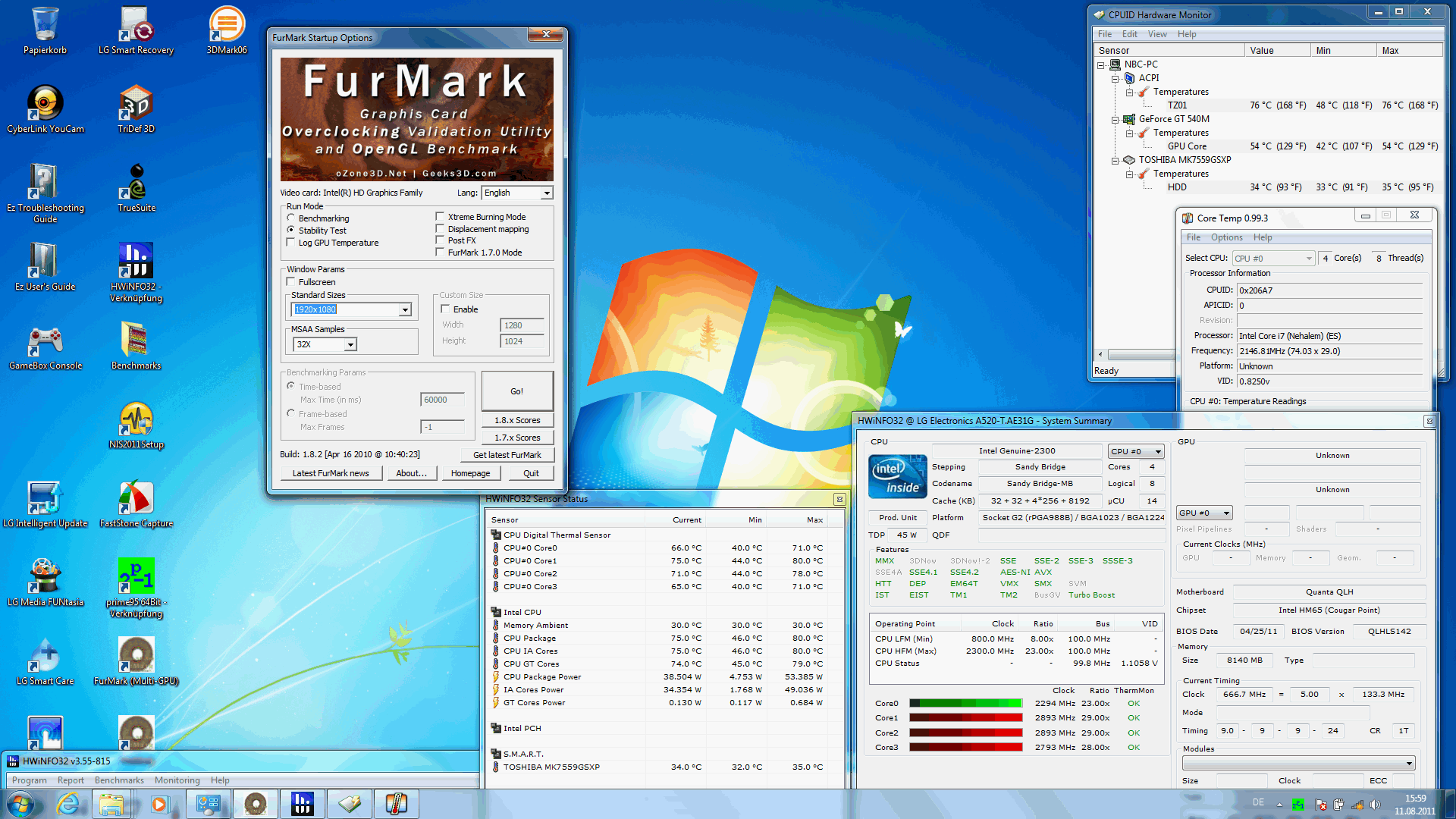This screenshot has width=1456, height=819.
Task: Check the Fullscreen option in FurMark
Action: (x=291, y=282)
